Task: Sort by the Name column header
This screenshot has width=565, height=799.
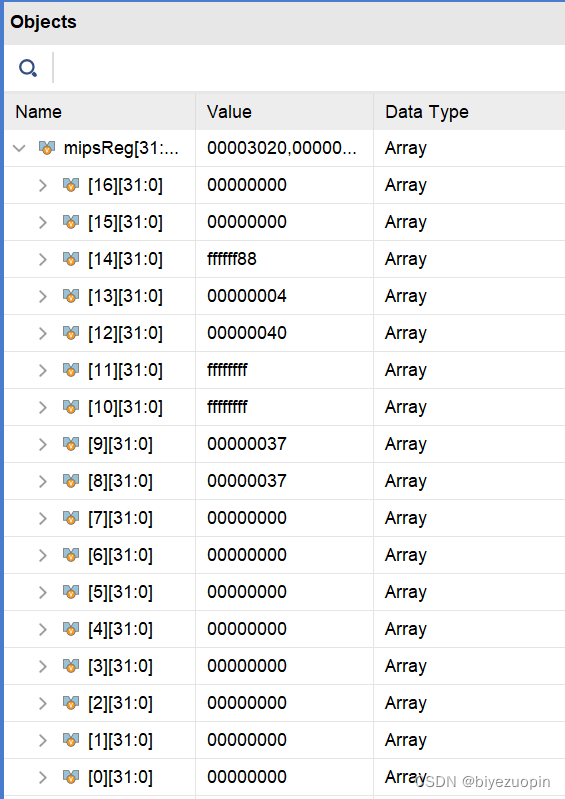Action: tap(100, 112)
